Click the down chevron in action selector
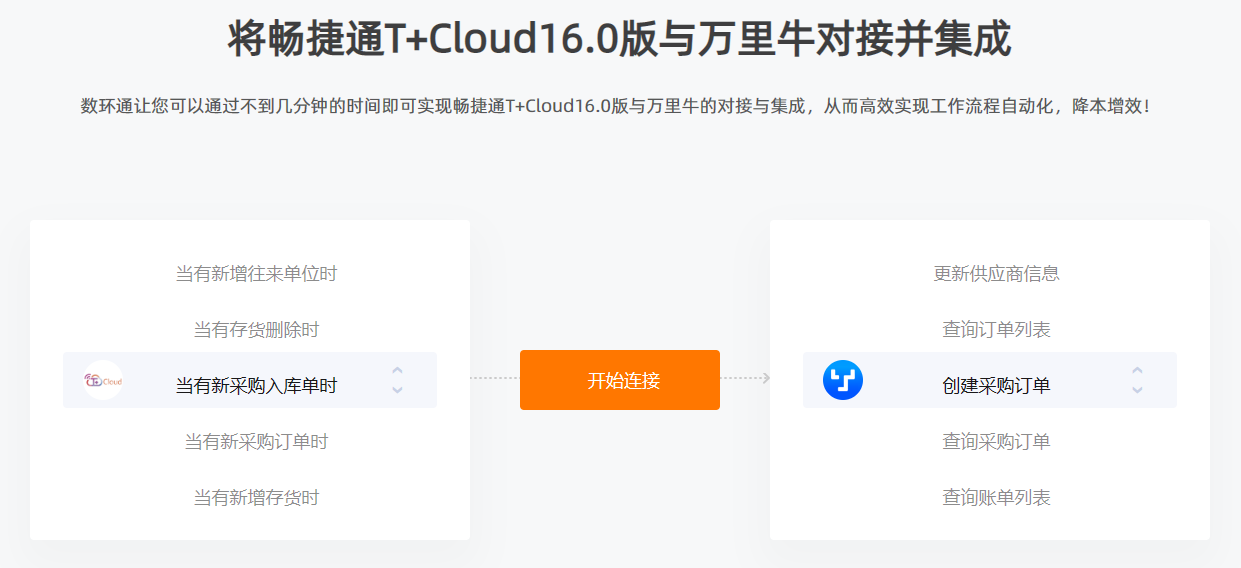1241x568 pixels. click(1137, 390)
